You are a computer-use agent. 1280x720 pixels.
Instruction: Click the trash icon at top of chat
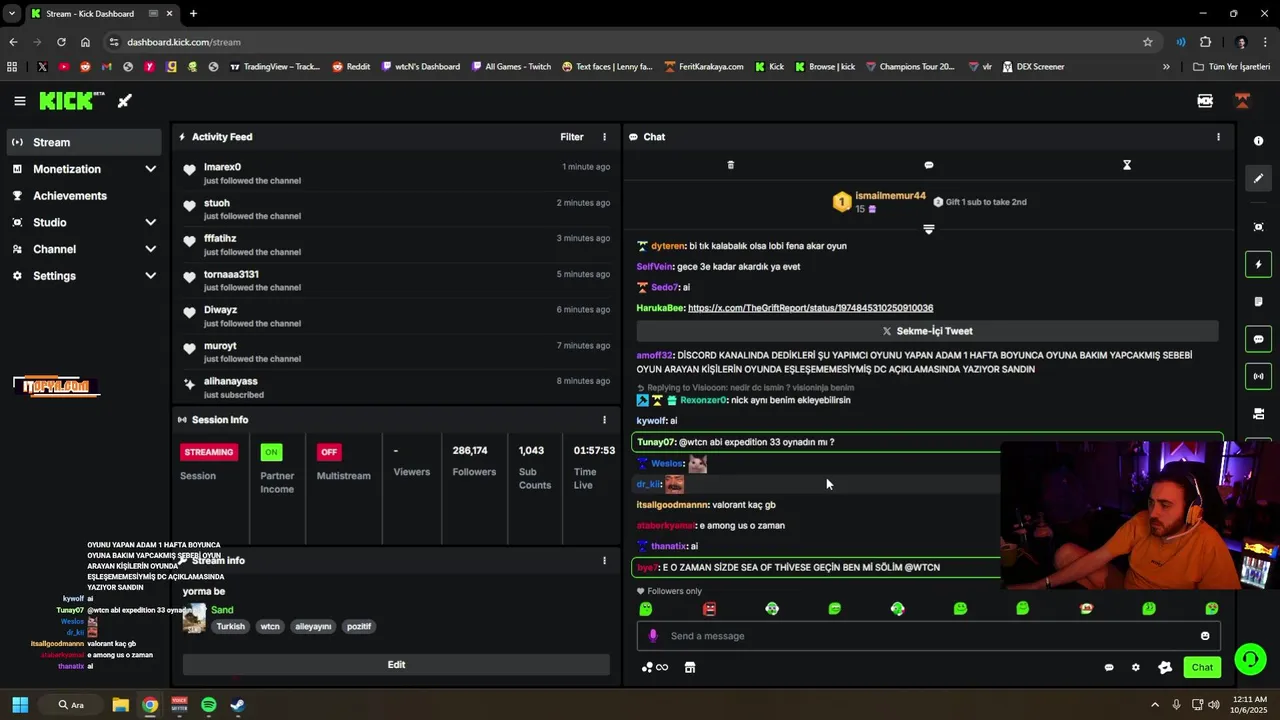coord(730,165)
